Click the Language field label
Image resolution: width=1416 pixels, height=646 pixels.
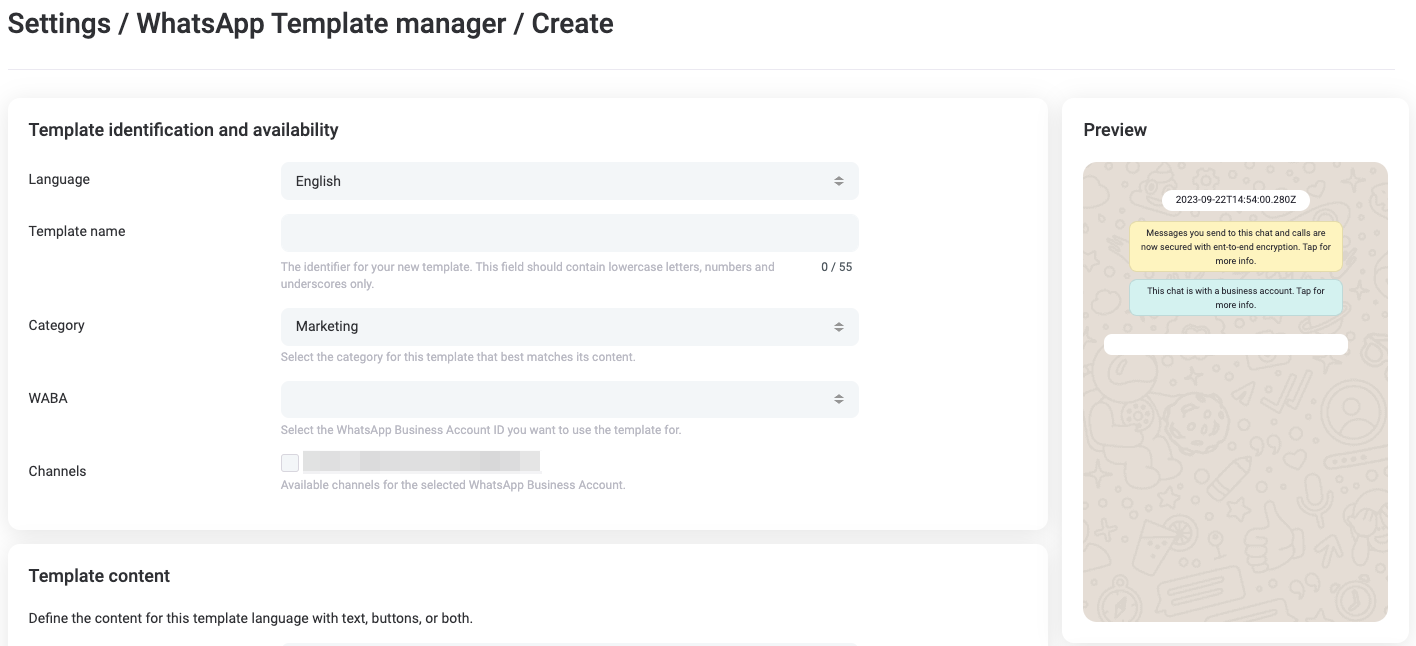(59, 180)
